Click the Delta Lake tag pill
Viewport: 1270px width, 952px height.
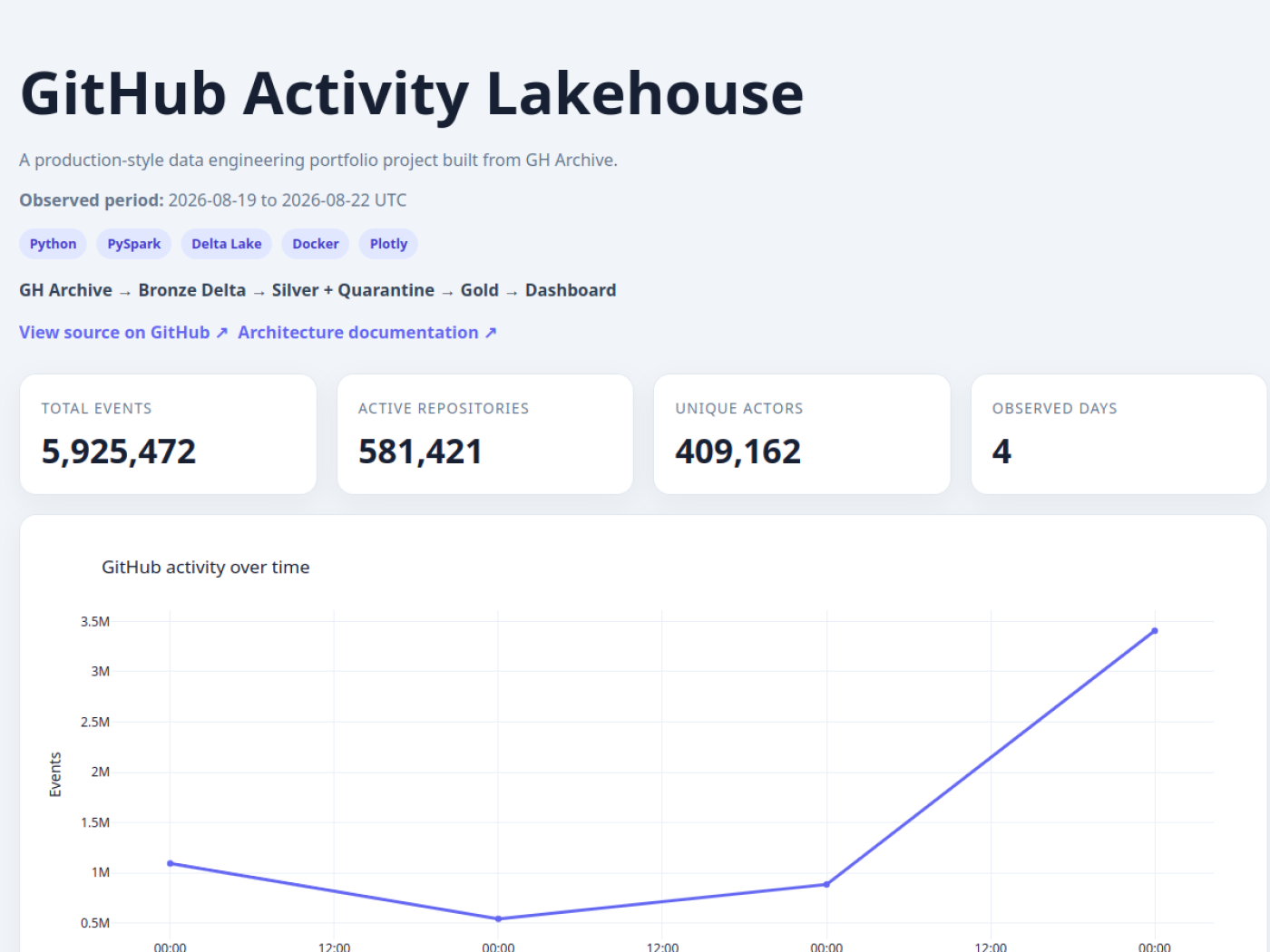[x=227, y=244]
